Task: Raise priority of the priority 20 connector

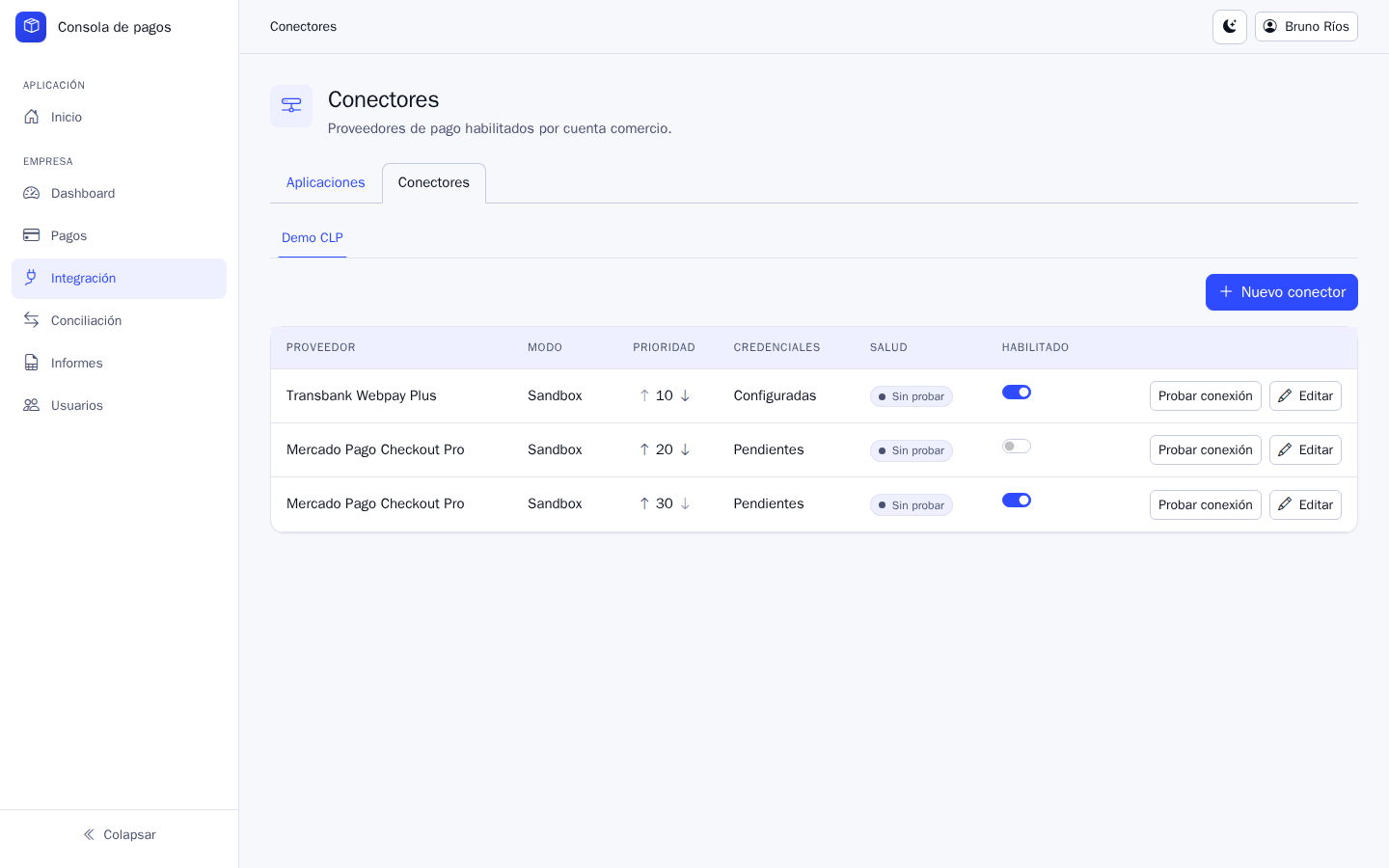Action: [644, 449]
